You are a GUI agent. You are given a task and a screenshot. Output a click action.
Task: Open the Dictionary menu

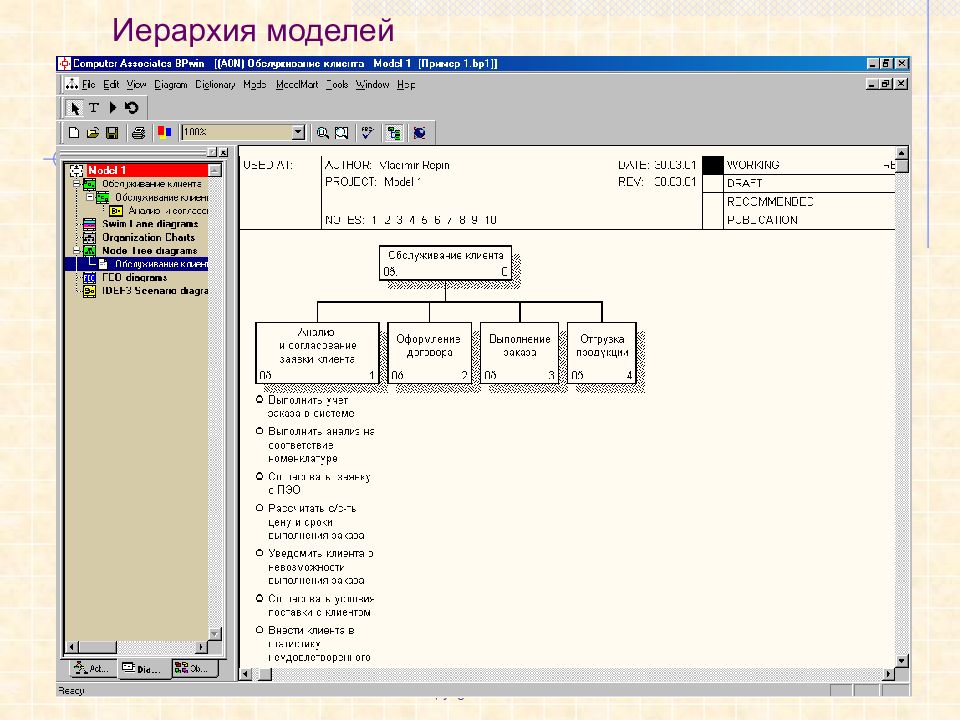[215, 84]
